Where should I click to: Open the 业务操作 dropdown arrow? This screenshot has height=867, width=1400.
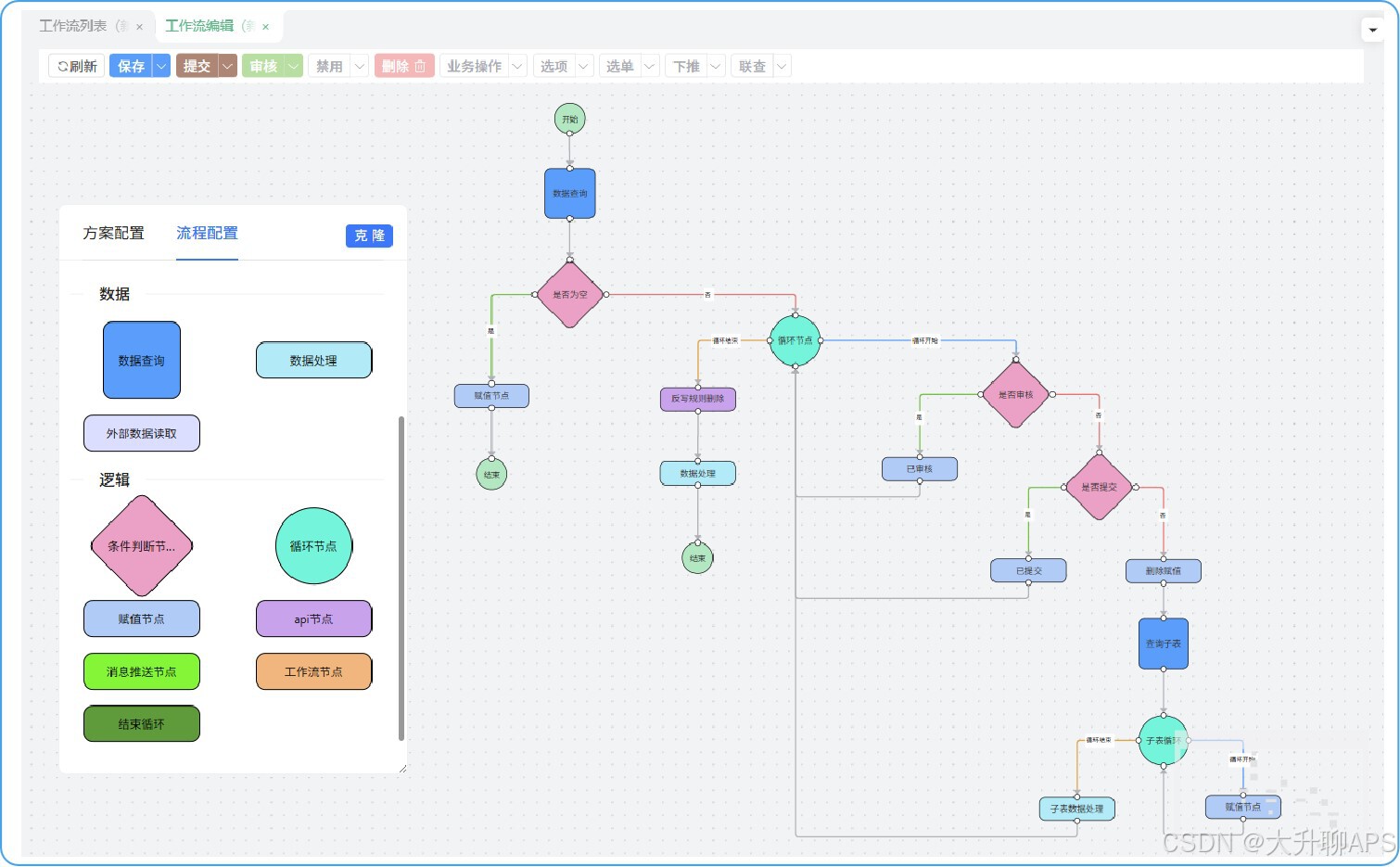518,66
